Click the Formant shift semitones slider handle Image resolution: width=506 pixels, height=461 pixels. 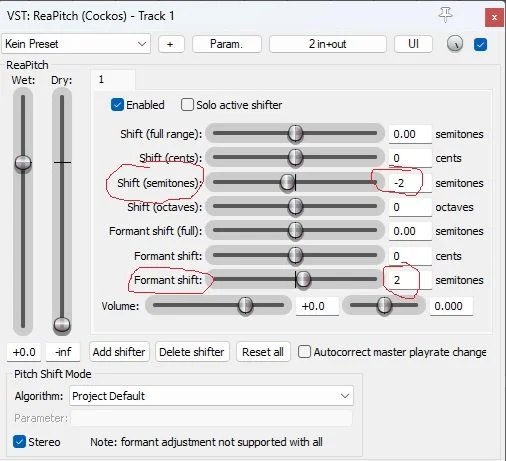click(303, 279)
